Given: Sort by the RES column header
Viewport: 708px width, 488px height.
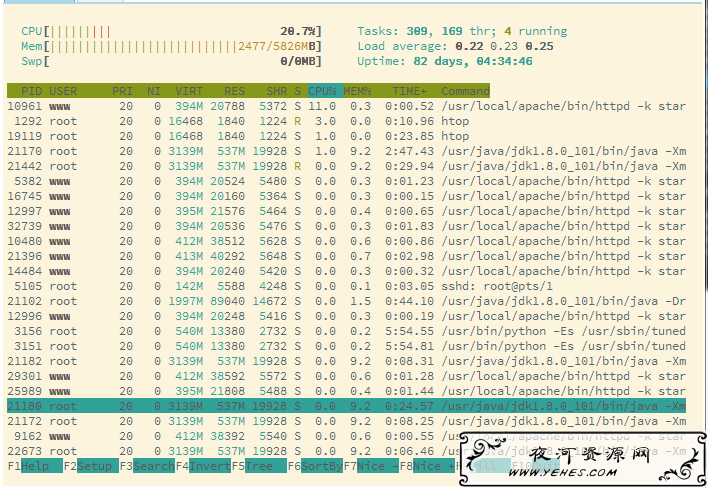Looking at the screenshot, I should pyautogui.click(x=234, y=91).
